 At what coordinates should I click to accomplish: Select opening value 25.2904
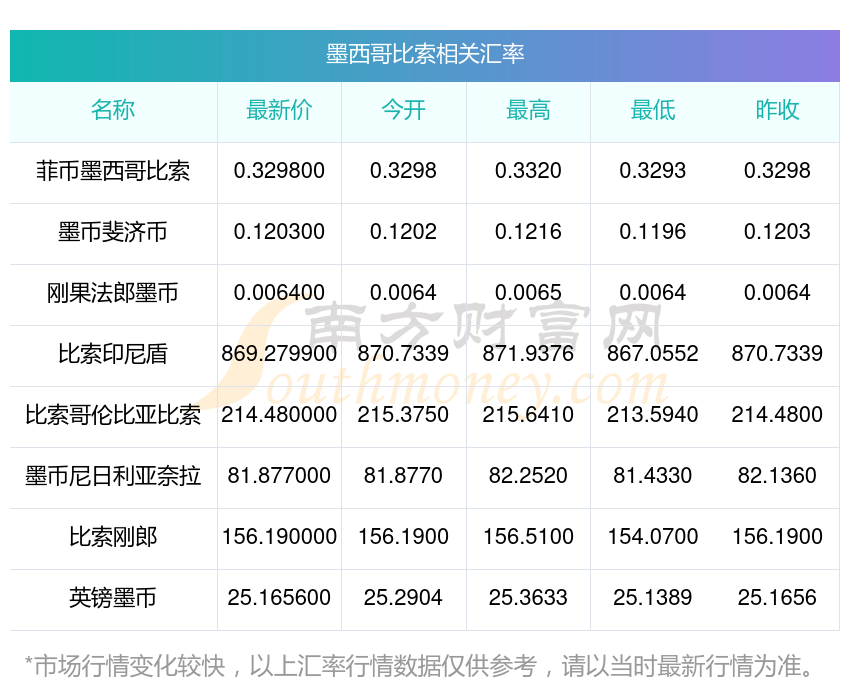403,598
